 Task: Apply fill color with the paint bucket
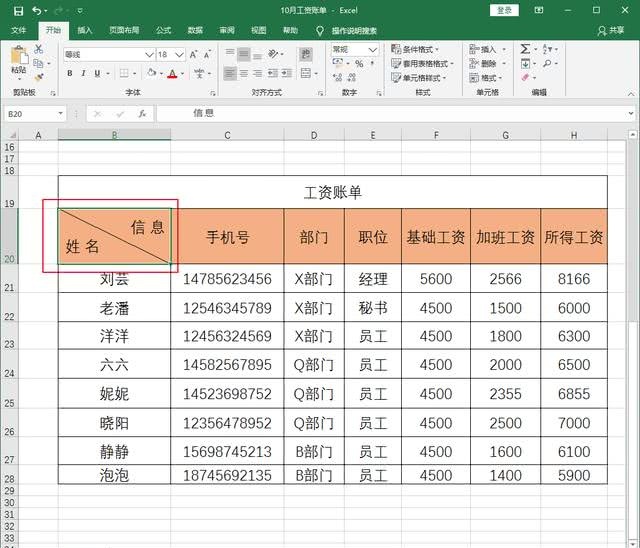point(152,73)
